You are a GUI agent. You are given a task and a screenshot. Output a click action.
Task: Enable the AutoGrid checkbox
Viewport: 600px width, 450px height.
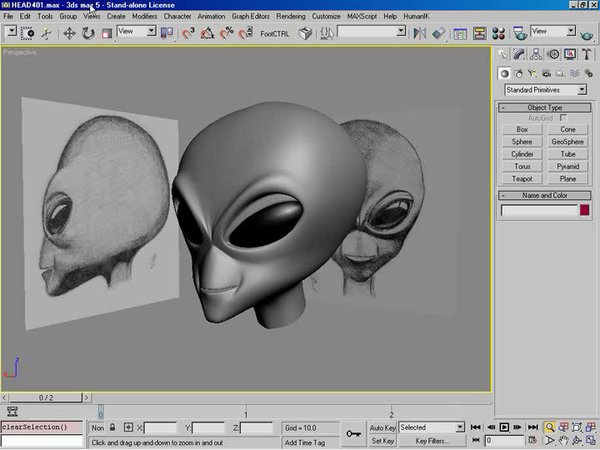(x=564, y=118)
